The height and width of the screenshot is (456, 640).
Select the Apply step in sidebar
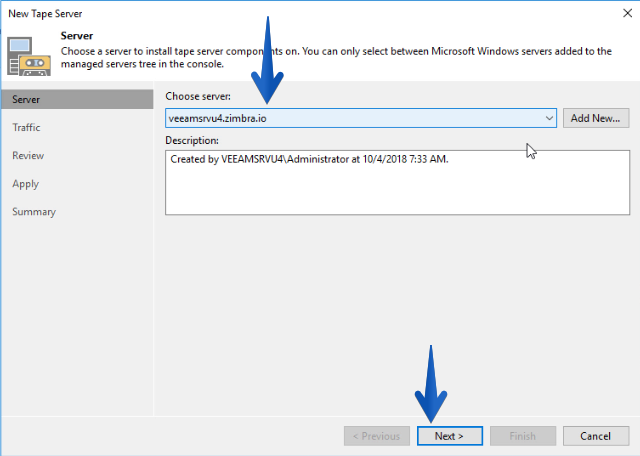tap(25, 184)
